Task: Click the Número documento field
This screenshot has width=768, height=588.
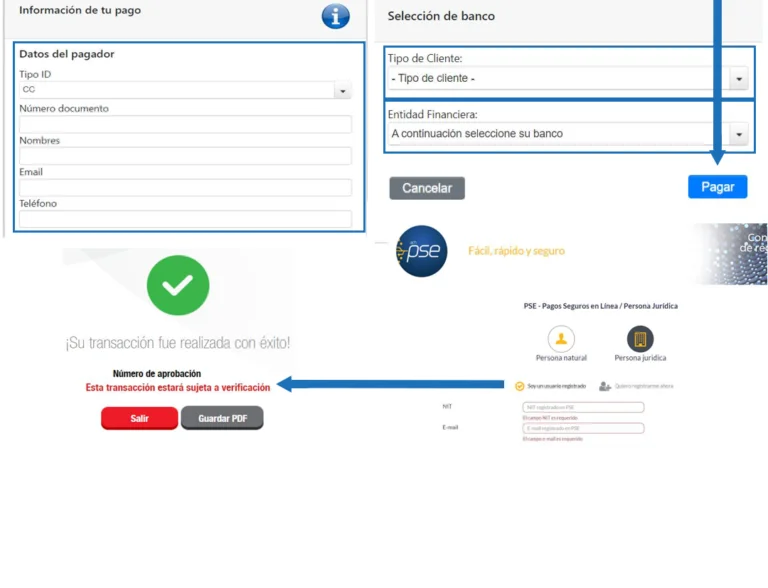Action: 185,124
